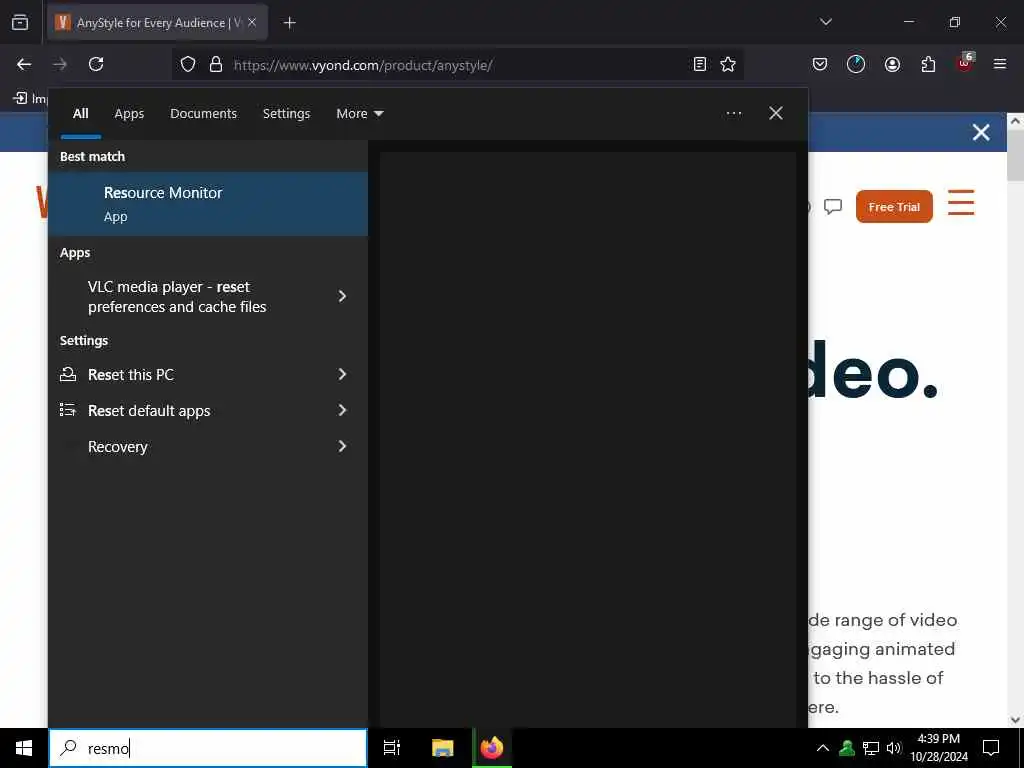Open Firefox hamburger application menu
This screenshot has height=768, width=1024.
point(1000,64)
